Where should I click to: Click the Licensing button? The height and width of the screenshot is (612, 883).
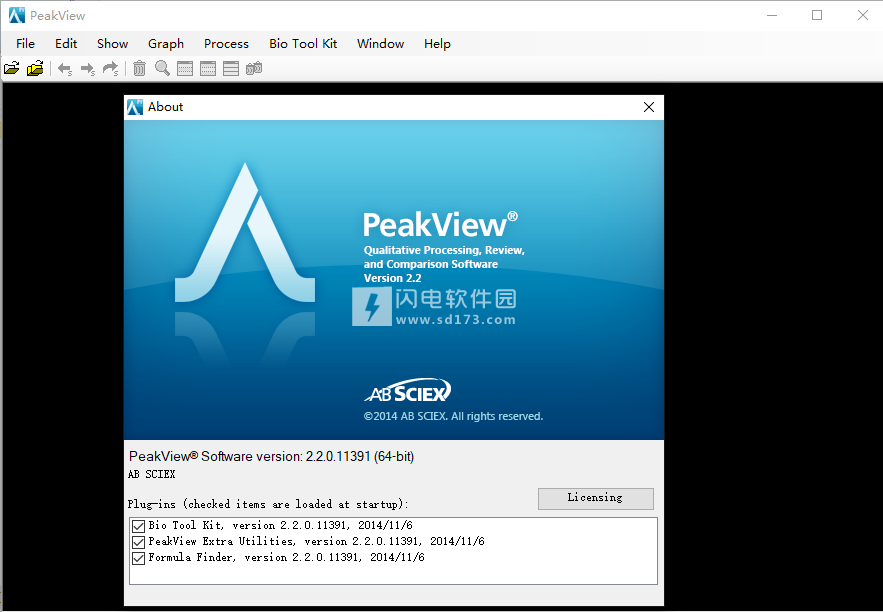click(596, 498)
